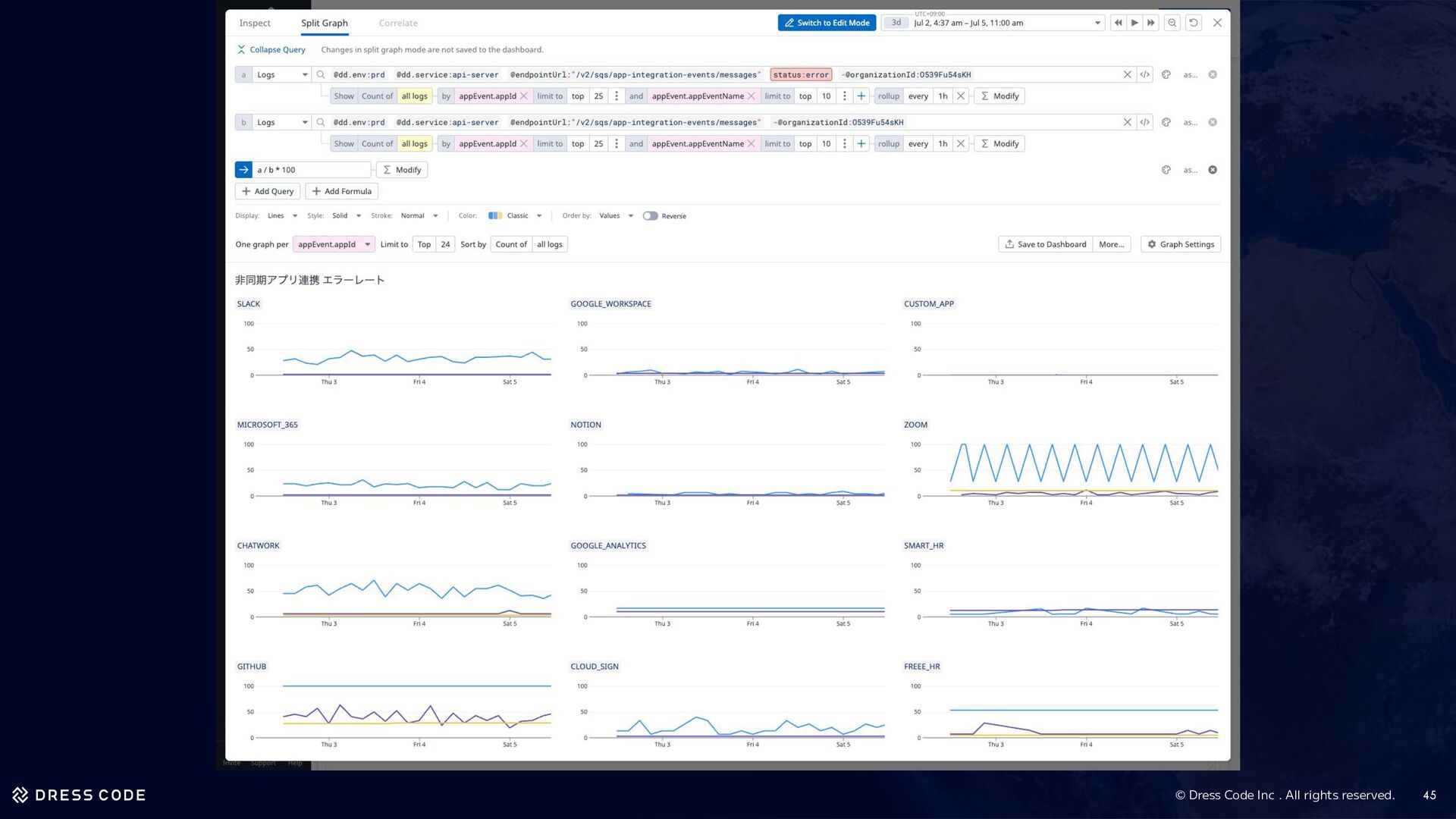Open Order by Values dropdown
This screenshot has height=819, width=1456.
coord(616,216)
